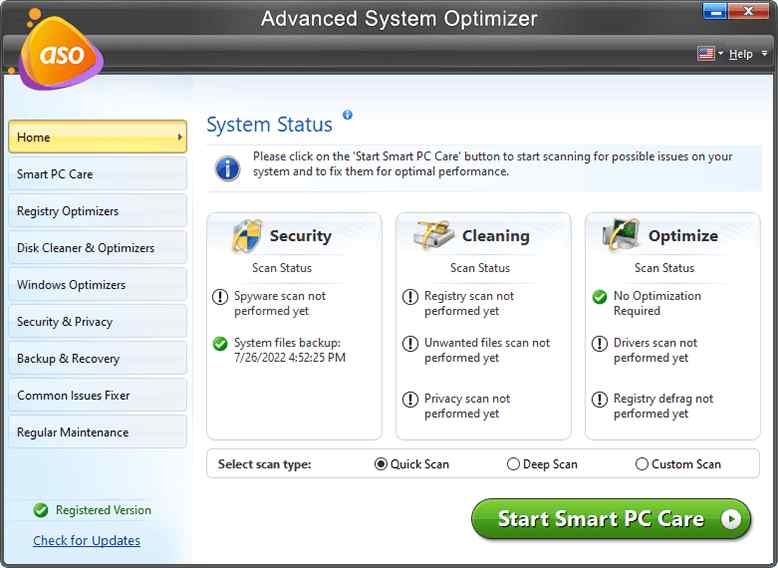Select the Custom Scan radio button
The image size is (778, 568).
642,464
